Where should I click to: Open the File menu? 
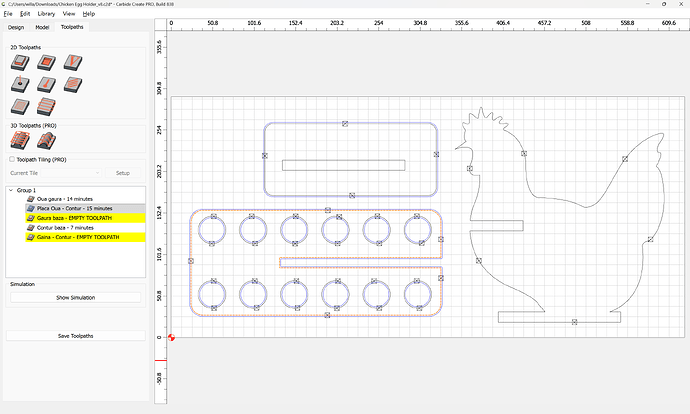[x=8, y=15]
